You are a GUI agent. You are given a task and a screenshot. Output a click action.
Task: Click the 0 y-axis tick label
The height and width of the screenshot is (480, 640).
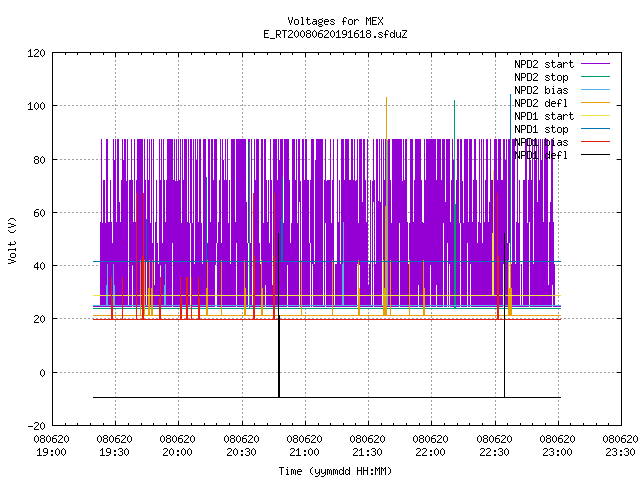42,373
